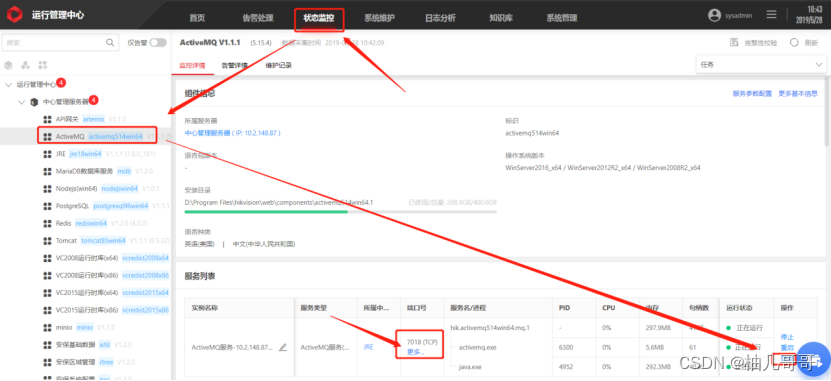Switch to the 监控详情 tab
The height and width of the screenshot is (381, 831).
(192, 65)
